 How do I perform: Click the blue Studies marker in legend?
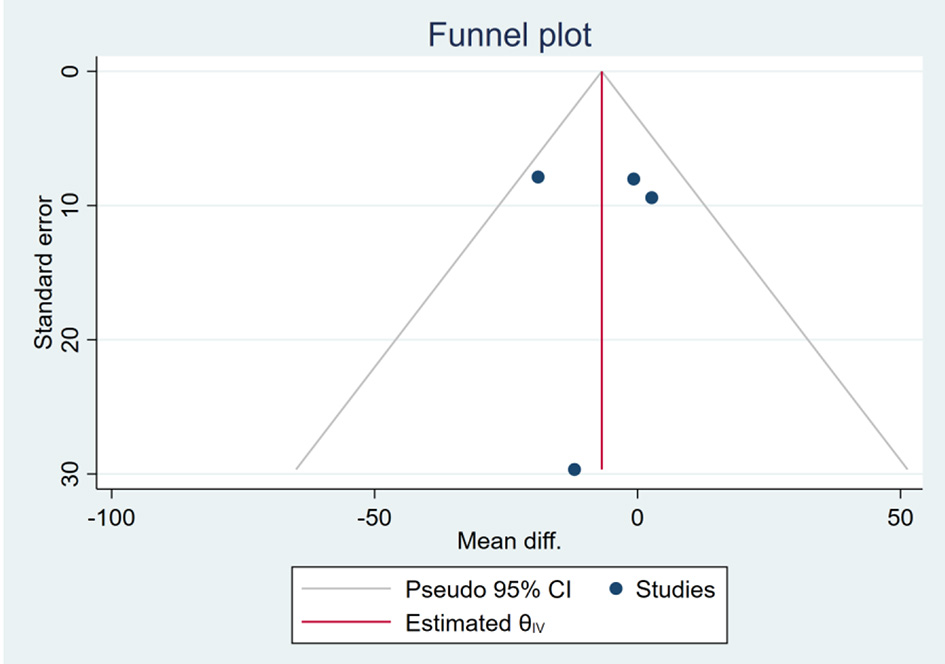tap(615, 589)
